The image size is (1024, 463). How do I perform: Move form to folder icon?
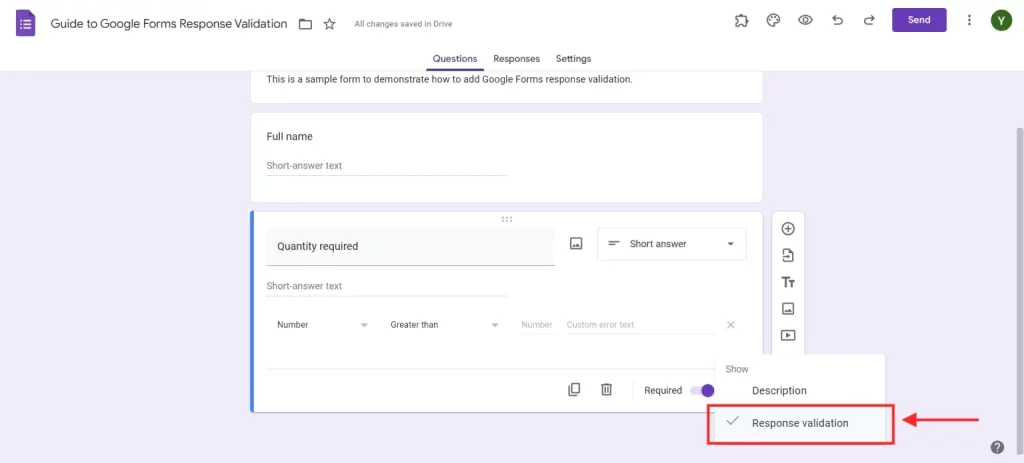click(x=305, y=24)
